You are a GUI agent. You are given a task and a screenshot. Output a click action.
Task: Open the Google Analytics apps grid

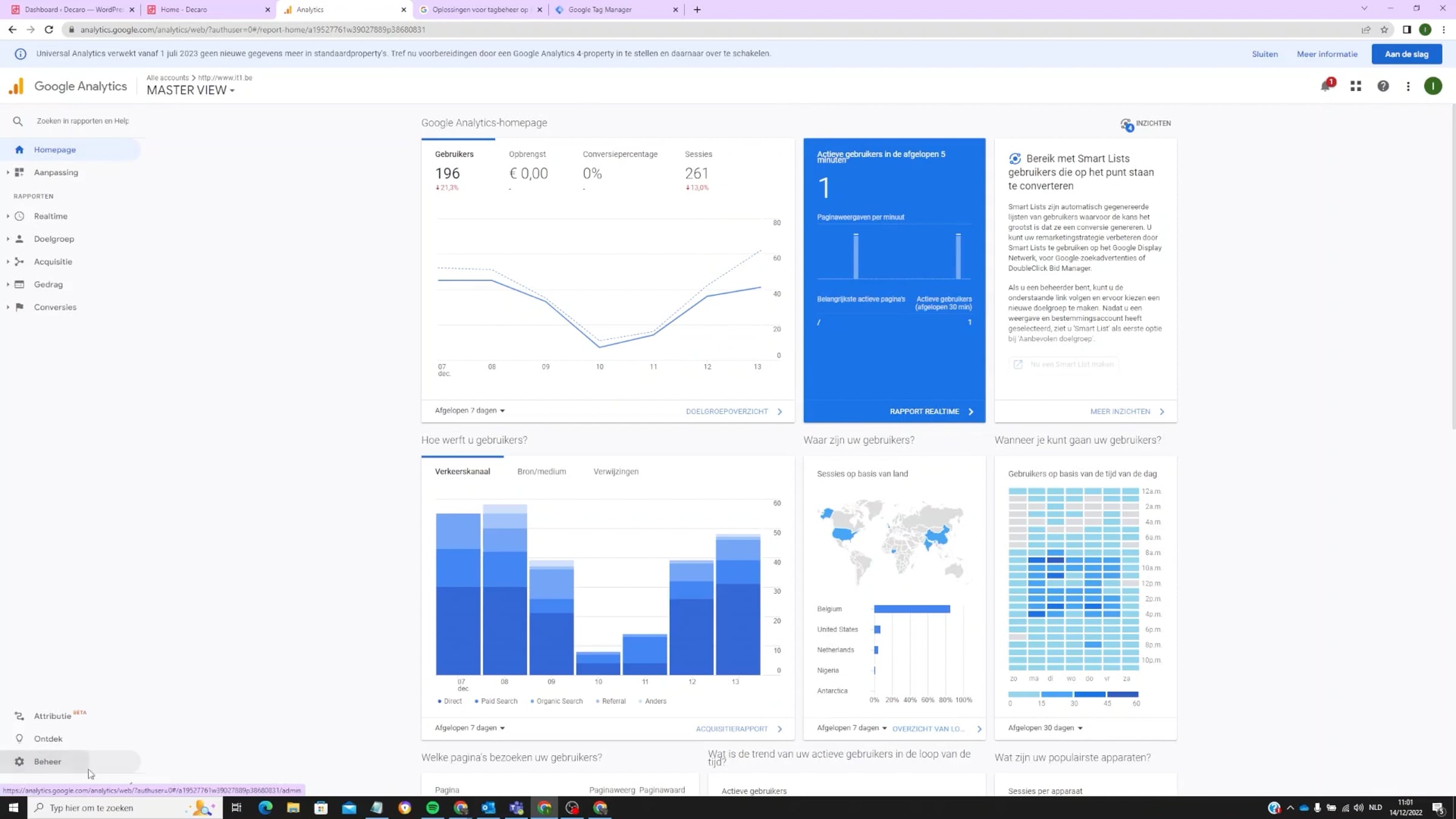tap(1356, 86)
